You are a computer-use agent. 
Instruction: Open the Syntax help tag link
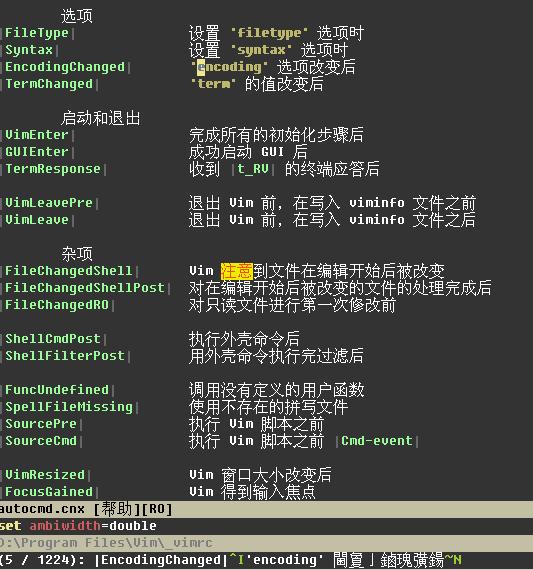(29, 50)
